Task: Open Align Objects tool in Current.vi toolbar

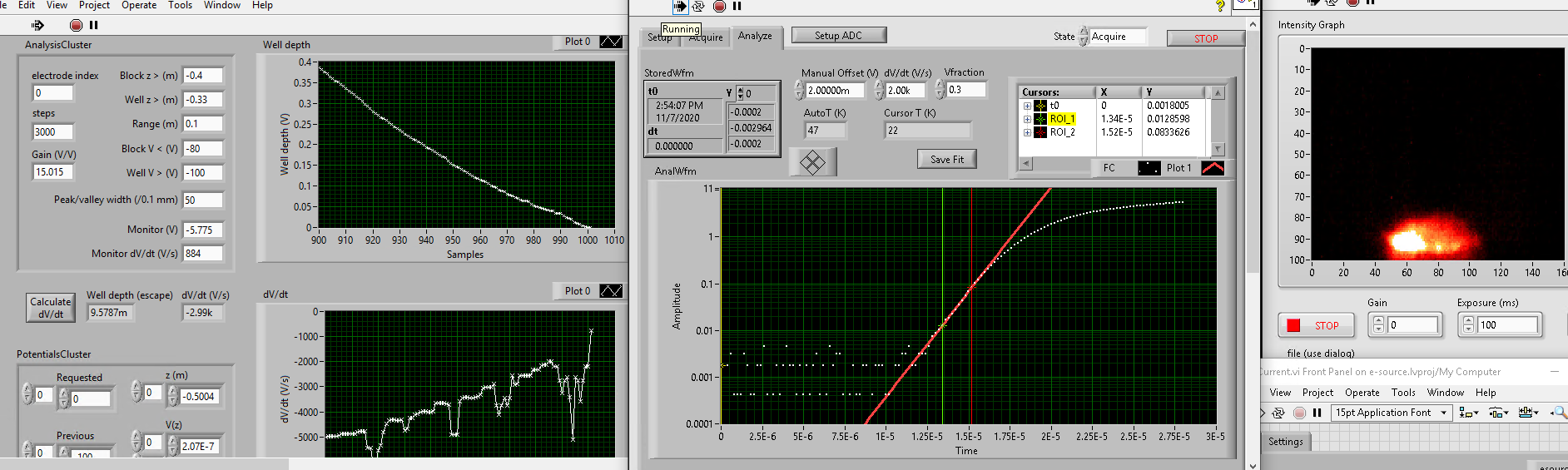Action: coord(1468,413)
